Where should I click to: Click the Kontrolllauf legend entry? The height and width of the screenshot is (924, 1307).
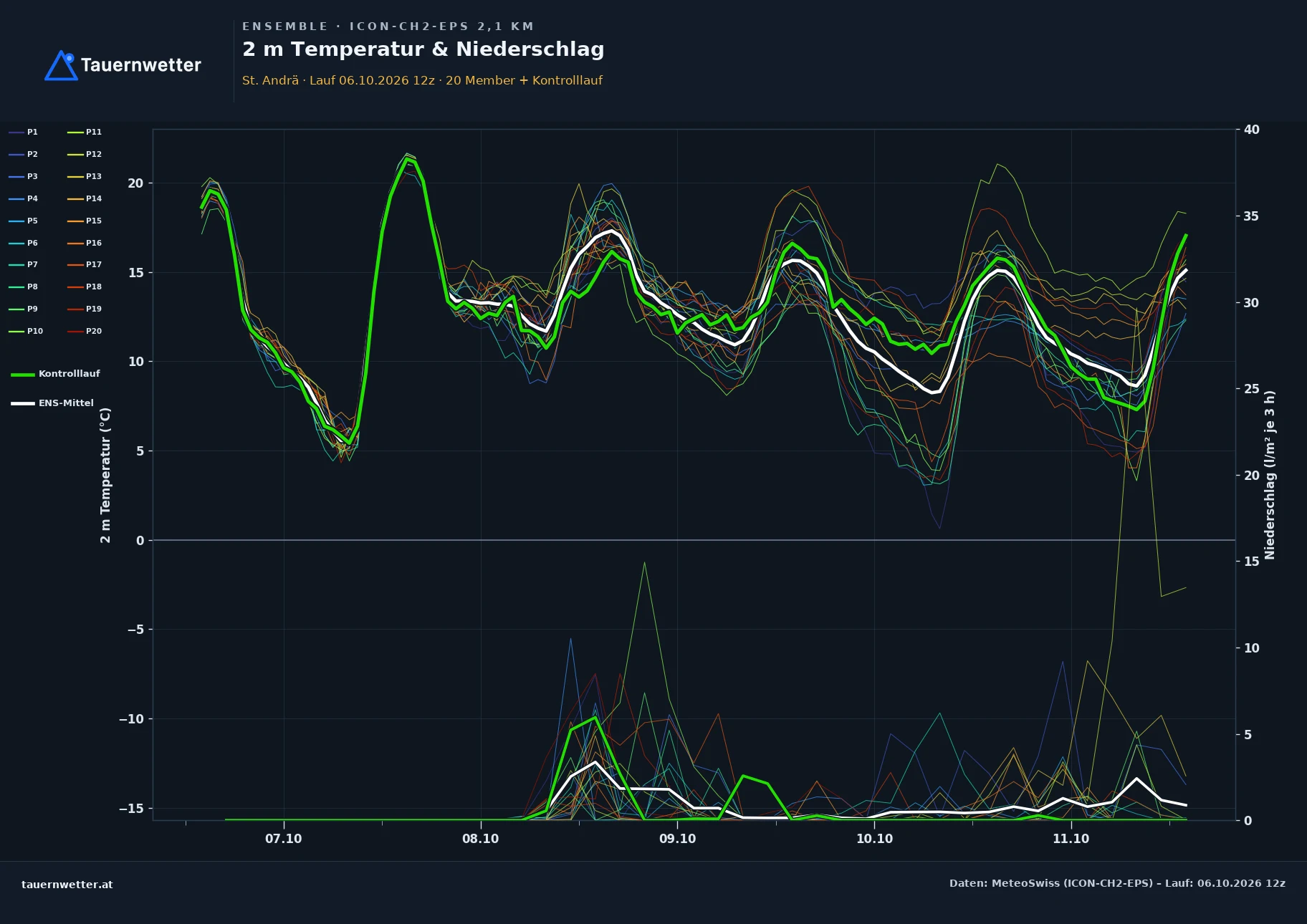coord(55,374)
